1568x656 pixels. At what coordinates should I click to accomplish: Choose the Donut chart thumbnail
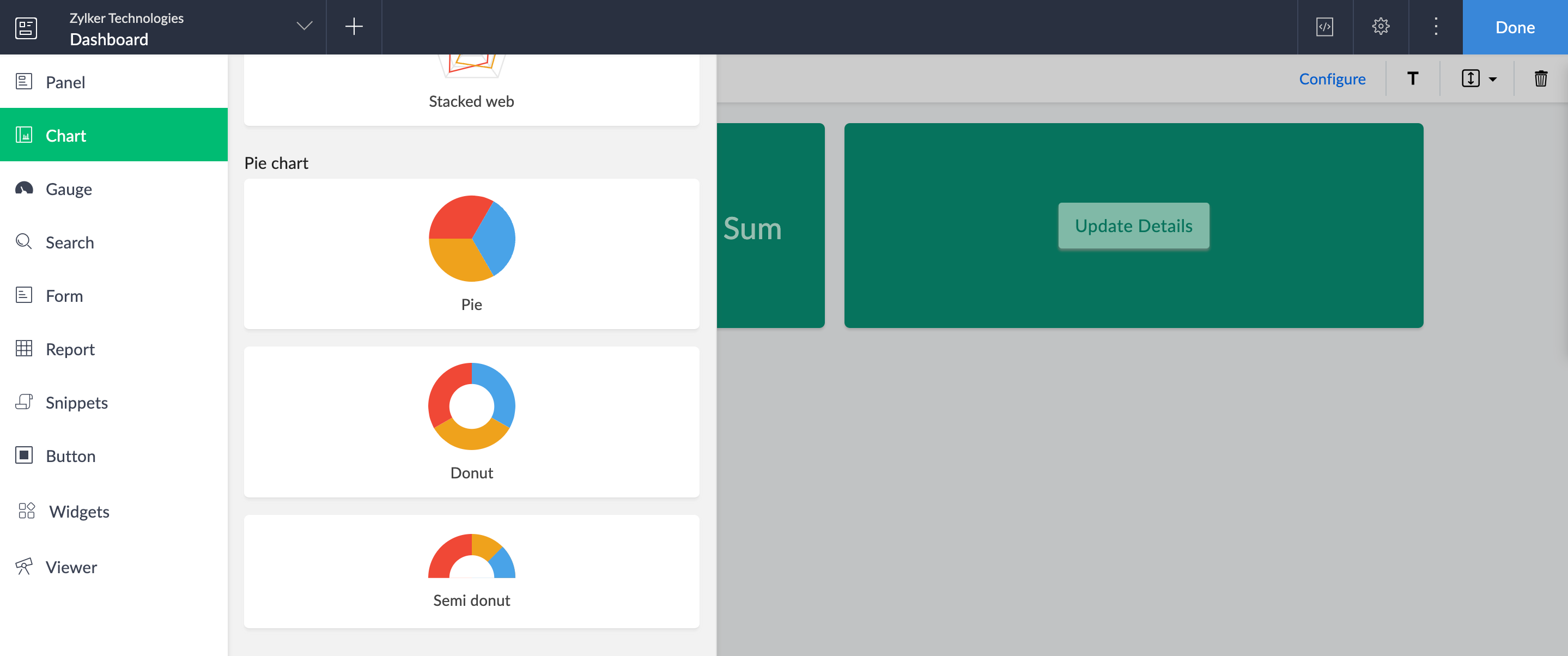click(x=471, y=421)
